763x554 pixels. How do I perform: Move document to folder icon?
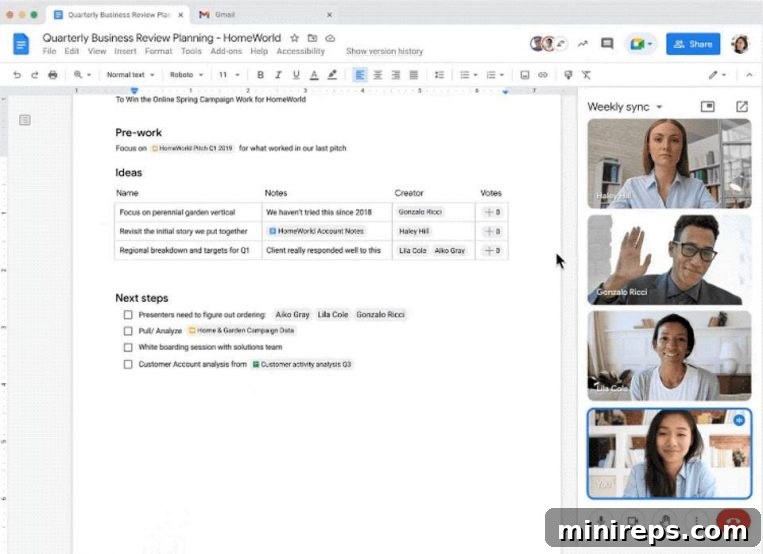point(312,38)
